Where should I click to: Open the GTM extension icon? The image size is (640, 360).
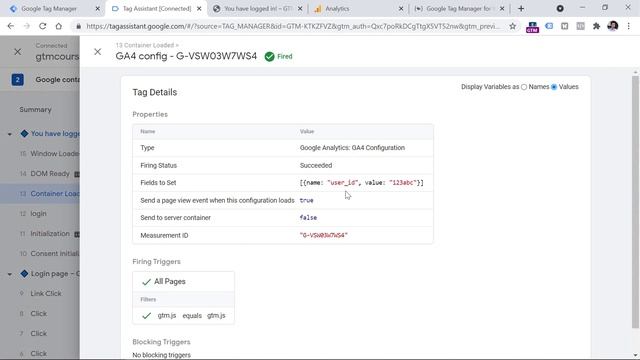click(532, 27)
